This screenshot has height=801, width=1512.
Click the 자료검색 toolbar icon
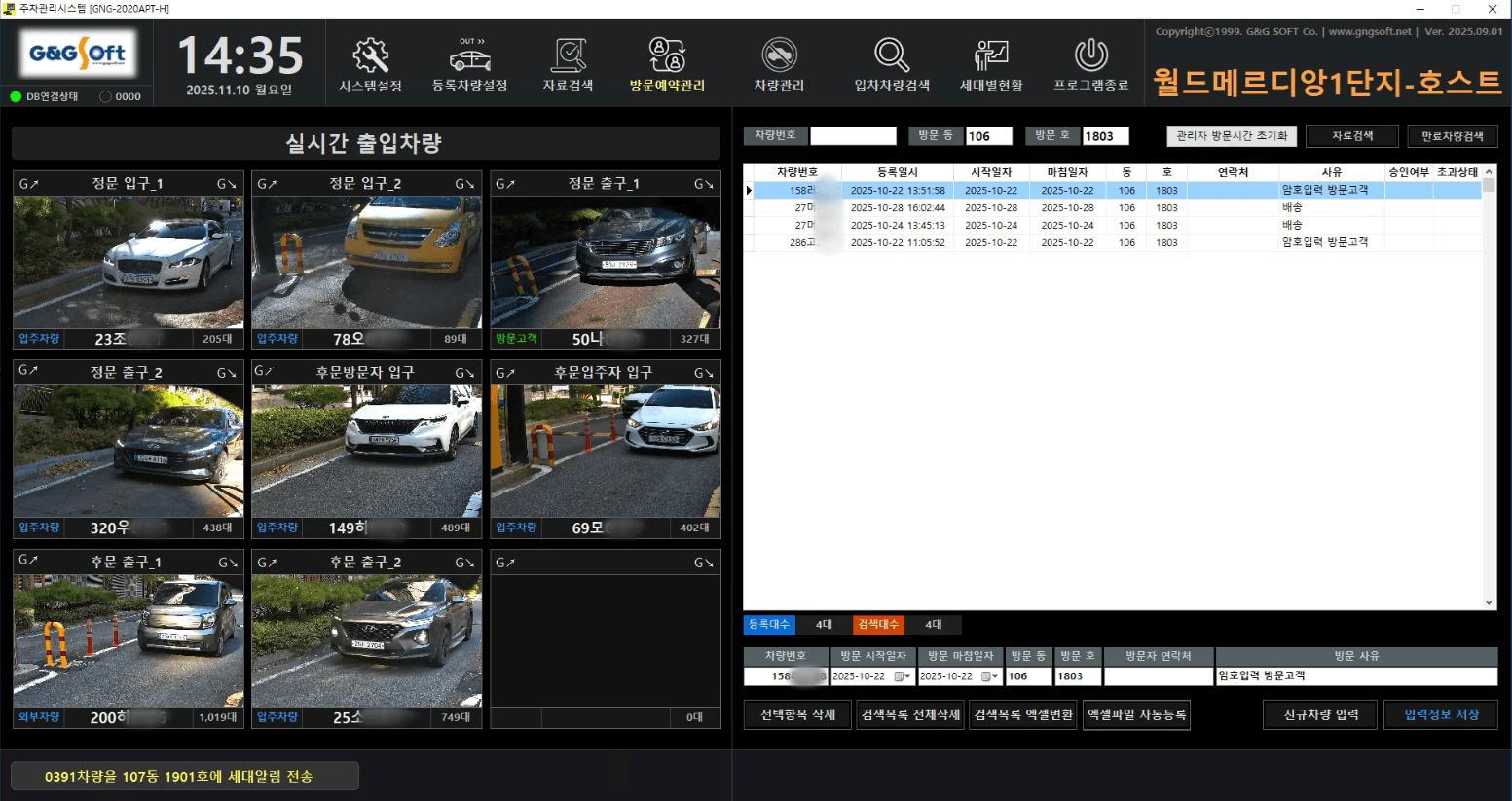tap(568, 64)
